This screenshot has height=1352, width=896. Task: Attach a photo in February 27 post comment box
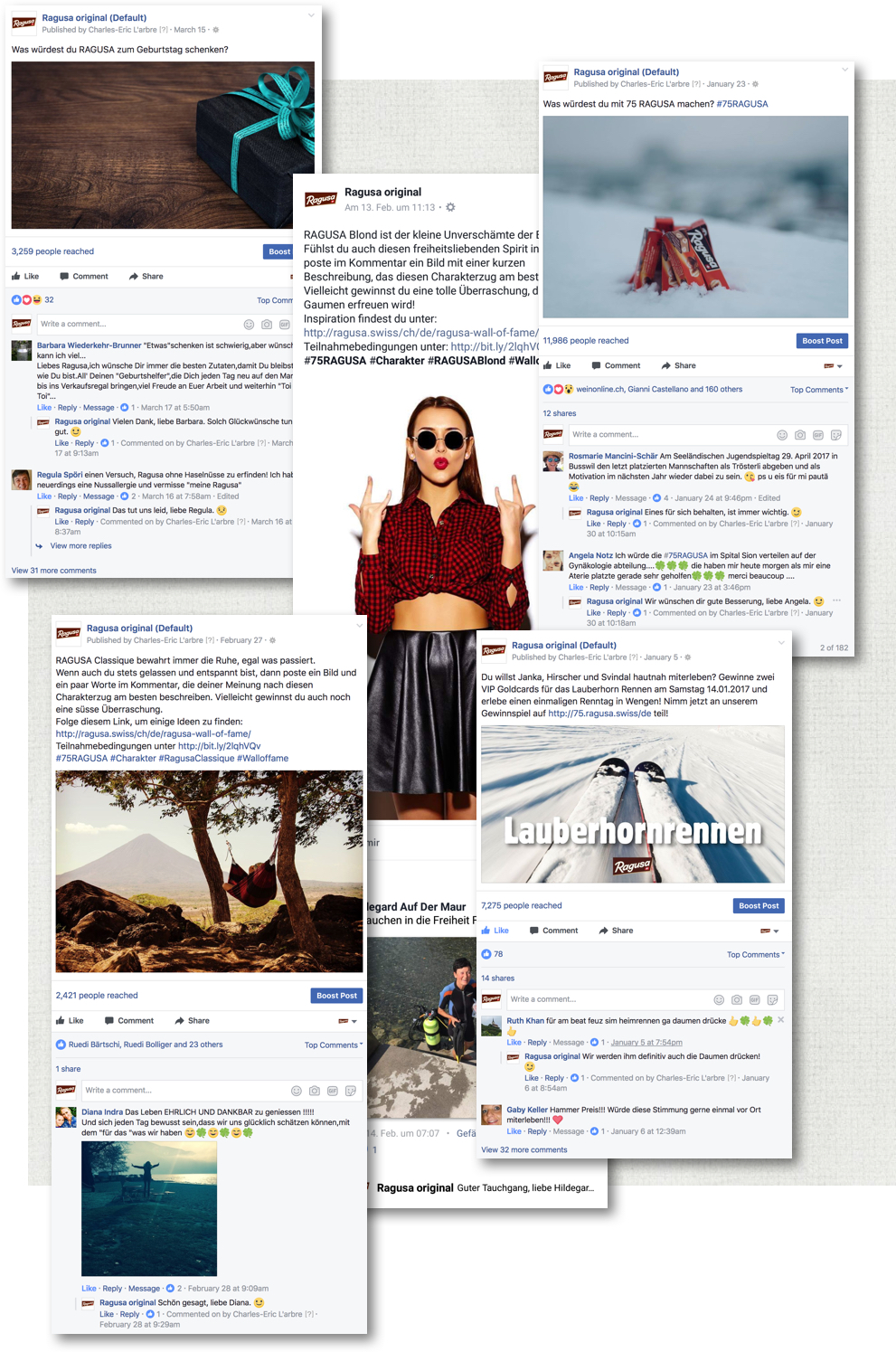point(315,1091)
